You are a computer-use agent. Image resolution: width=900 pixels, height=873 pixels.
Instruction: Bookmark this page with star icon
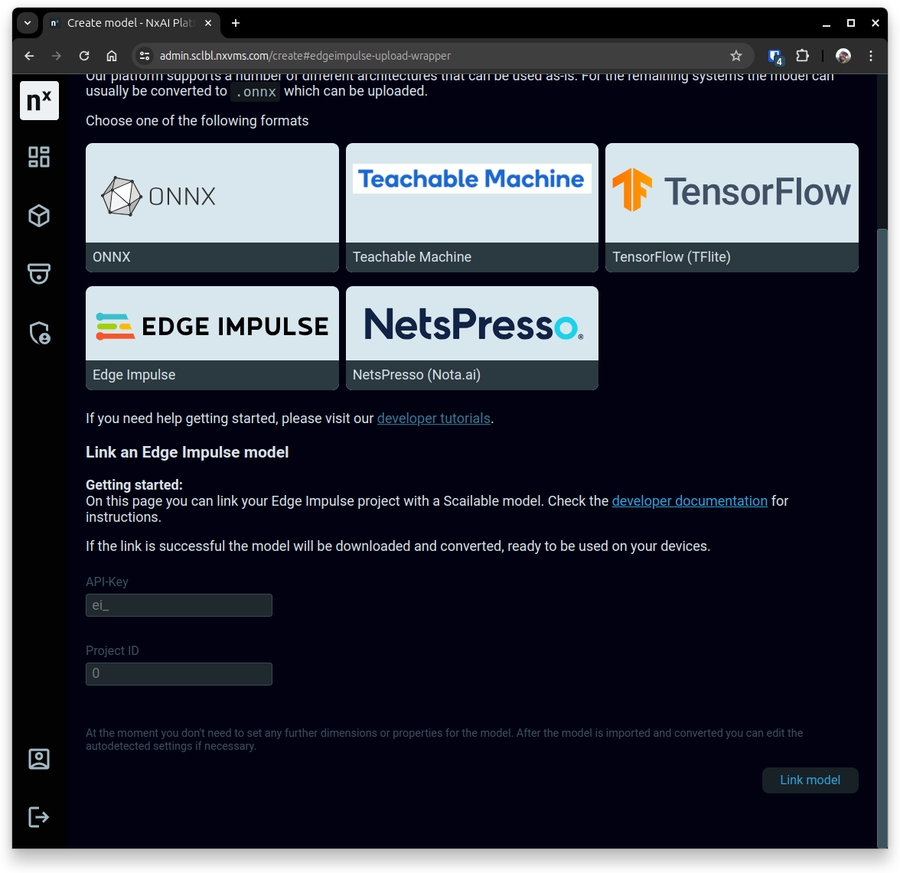coord(736,56)
